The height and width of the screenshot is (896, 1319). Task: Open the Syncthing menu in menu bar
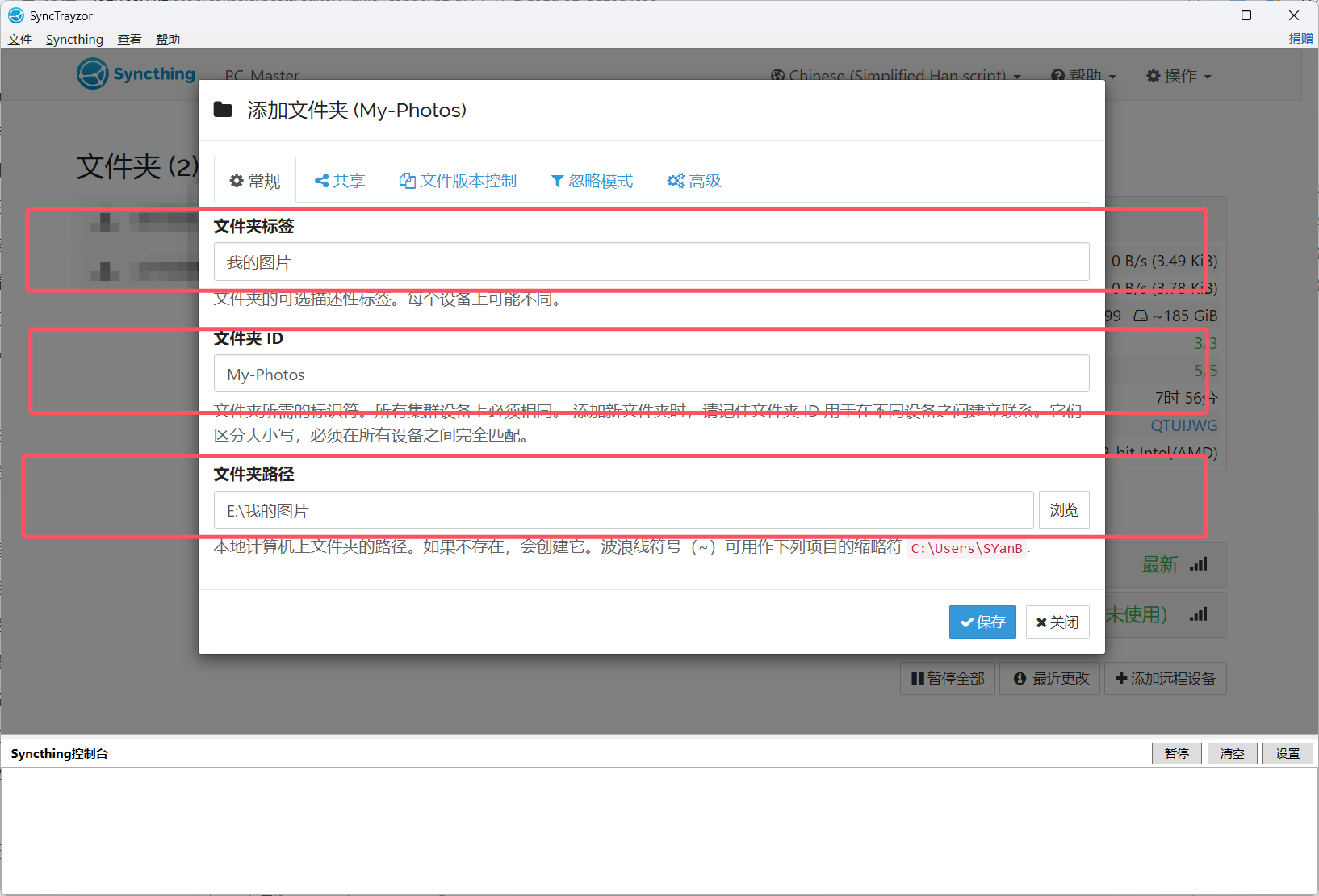(74, 40)
